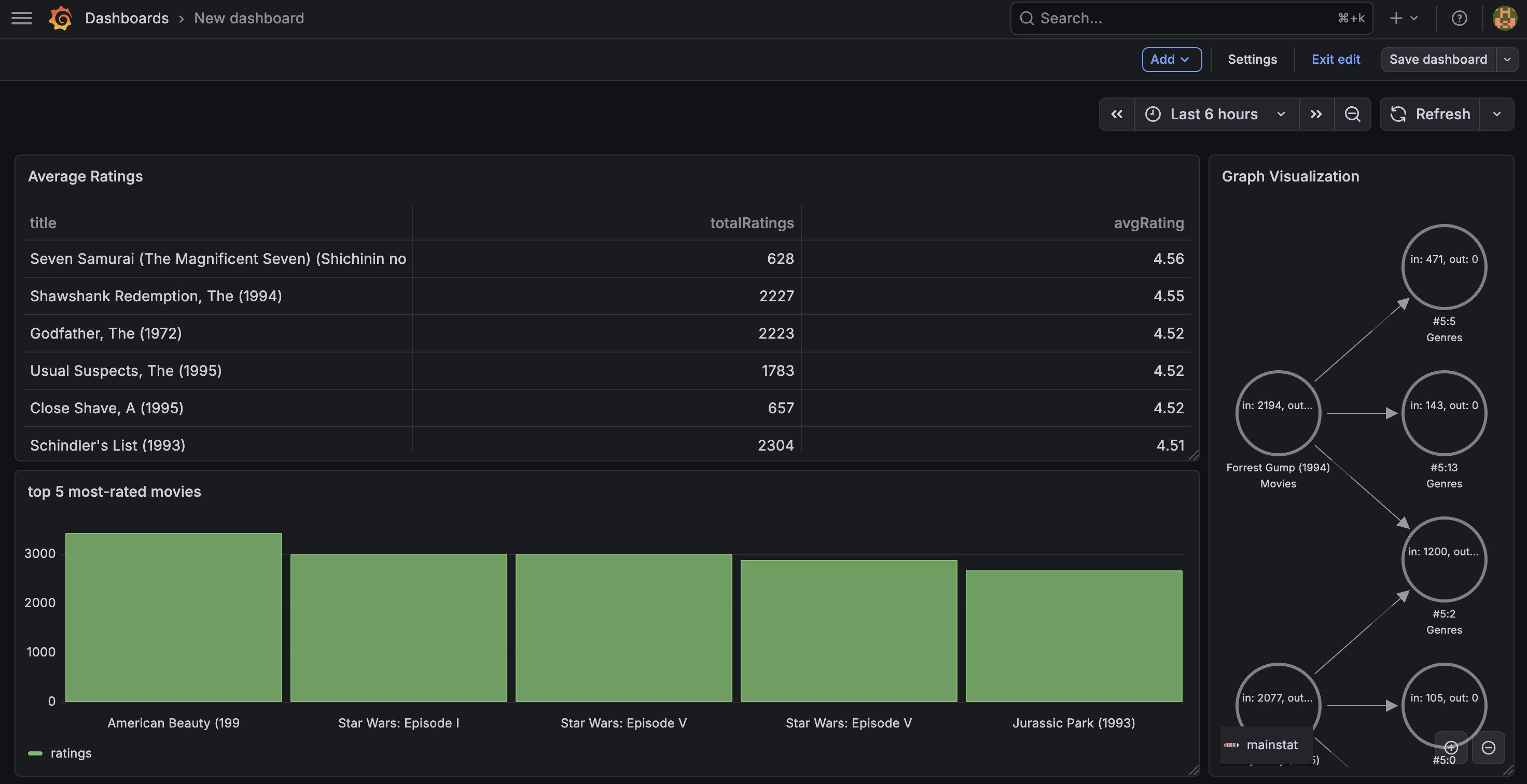Toggle the ratings legend series
Screen dimensions: 1527x784
71,753
